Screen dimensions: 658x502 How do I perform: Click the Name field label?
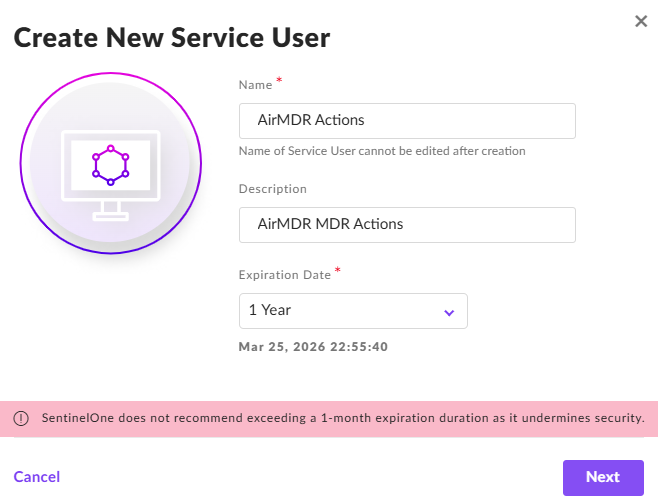(x=255, y=85)
